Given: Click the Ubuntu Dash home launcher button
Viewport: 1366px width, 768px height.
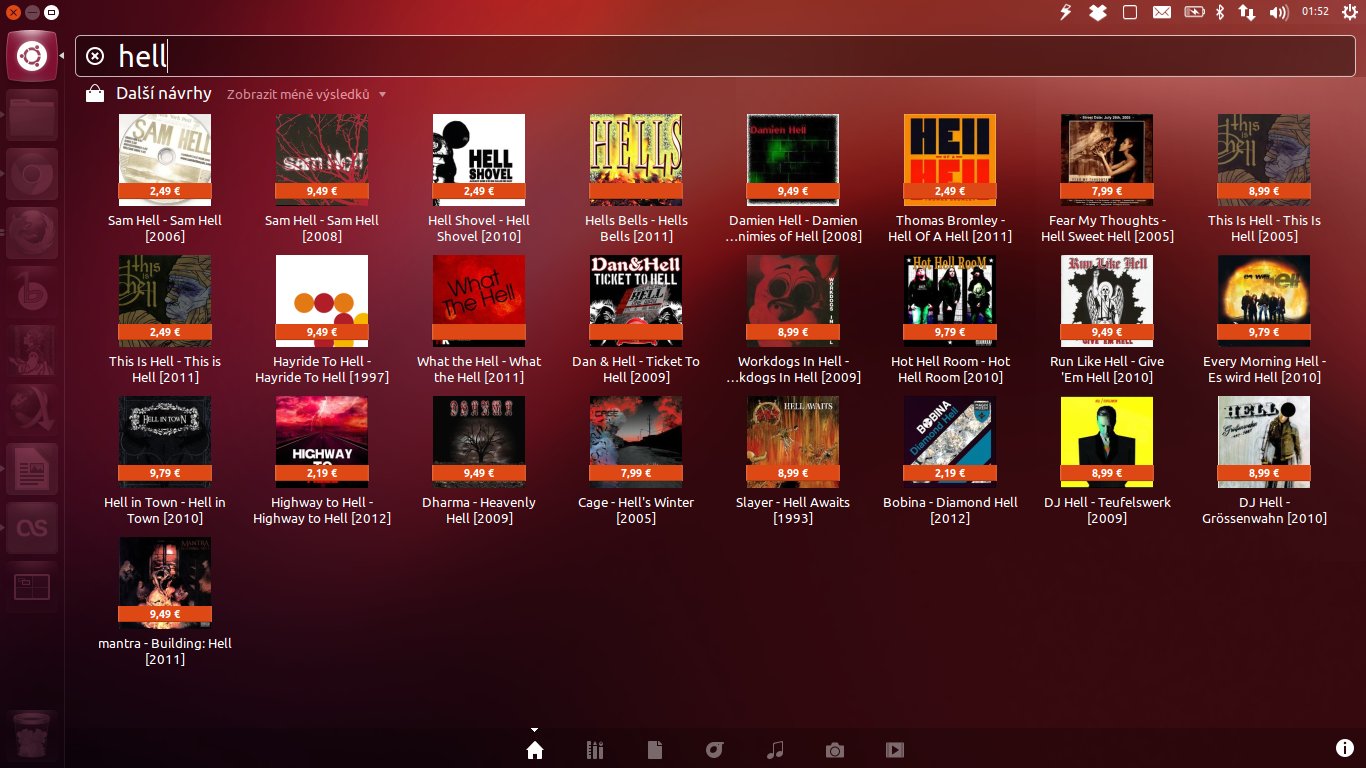Looking at the screenshot, I should coord(31,57).
